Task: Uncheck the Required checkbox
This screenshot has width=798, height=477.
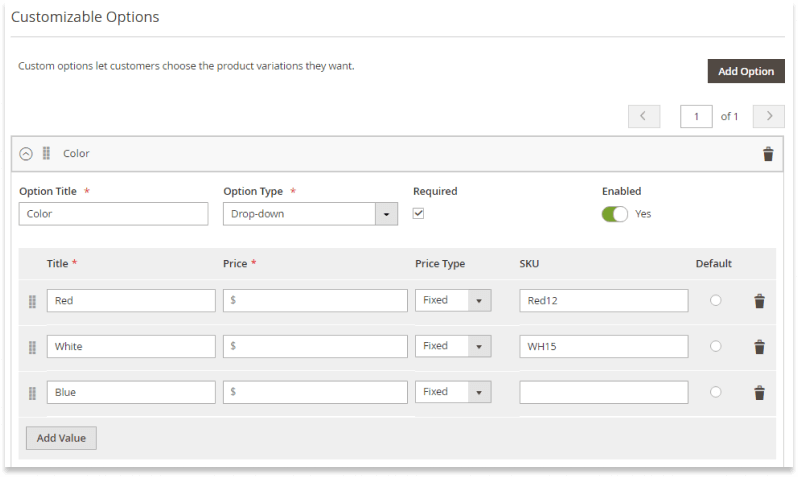Action: point(418,213)
